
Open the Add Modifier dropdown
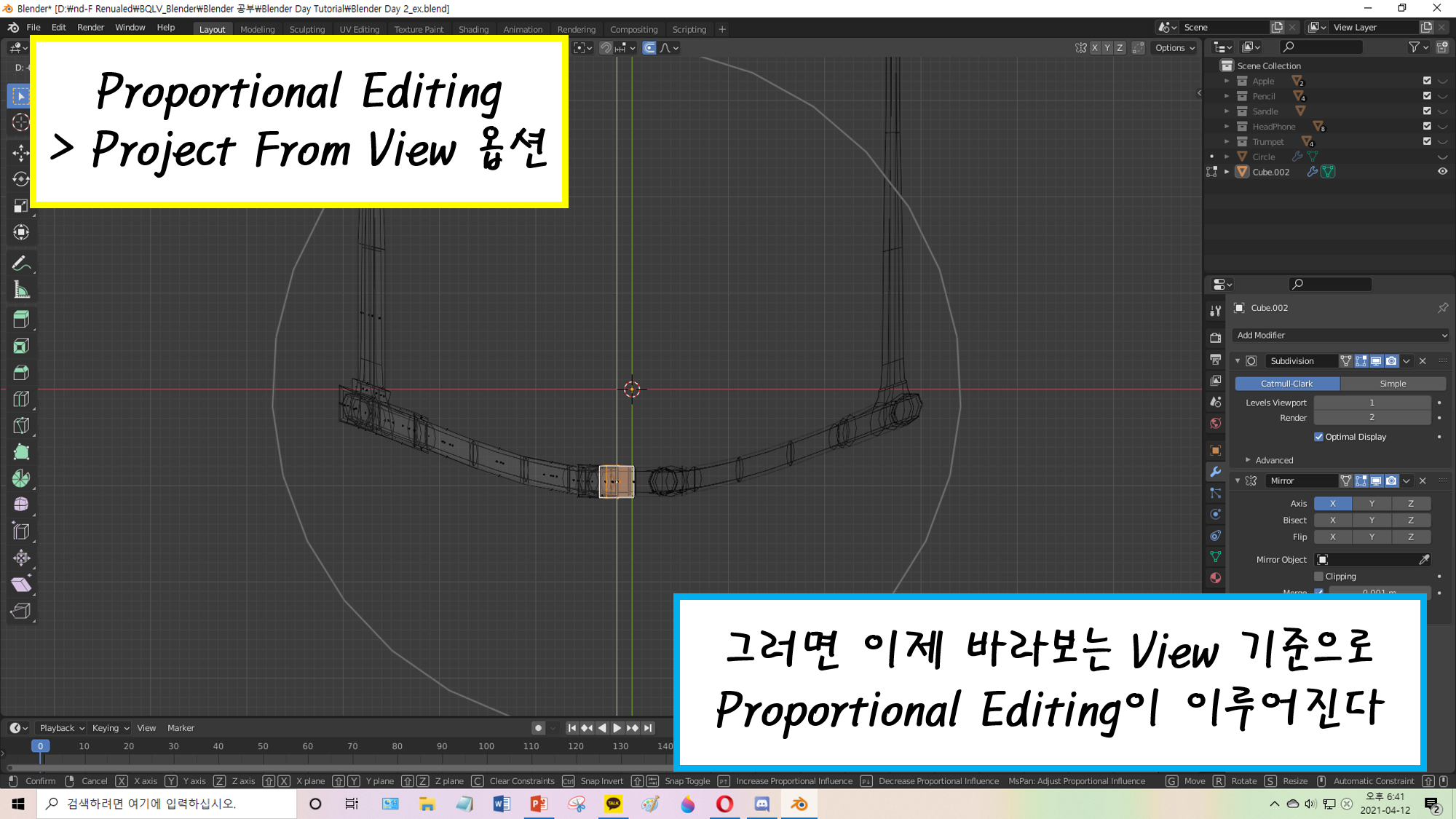coord(1341,336)
